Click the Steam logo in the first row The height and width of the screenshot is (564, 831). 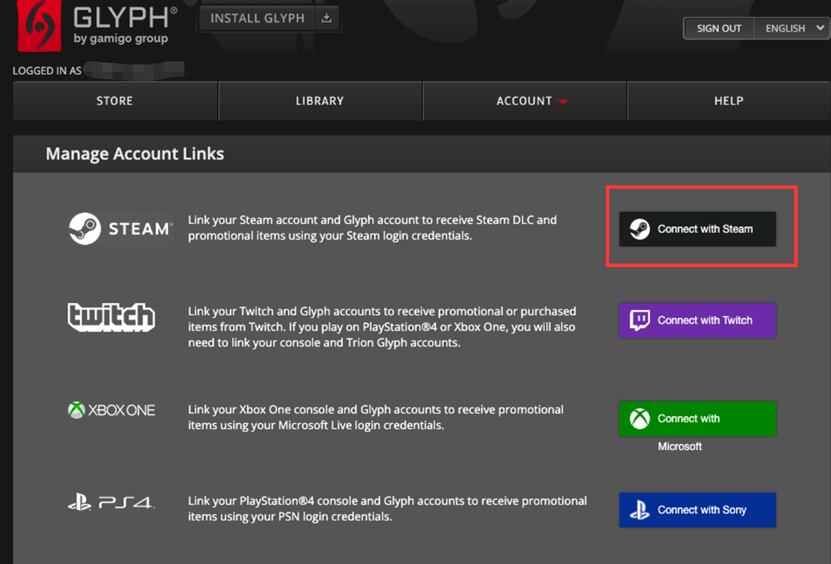pyautogui.click(x=120, y=228)
